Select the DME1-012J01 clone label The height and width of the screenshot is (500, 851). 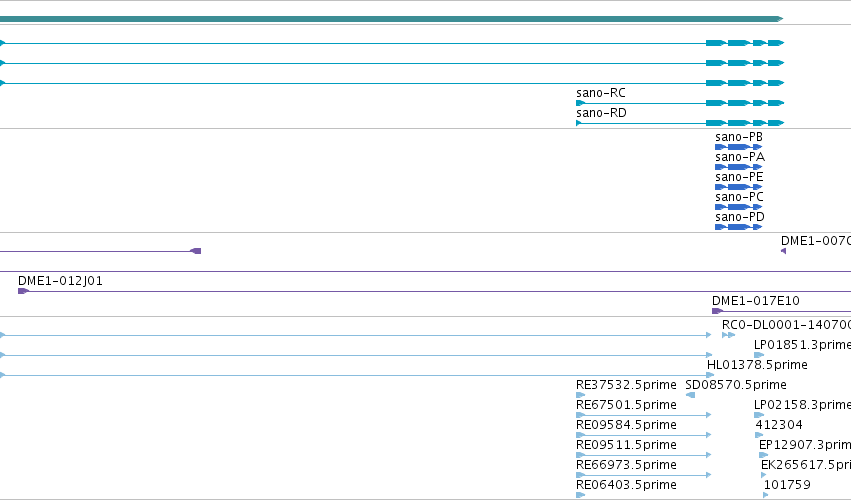point(60,281)
